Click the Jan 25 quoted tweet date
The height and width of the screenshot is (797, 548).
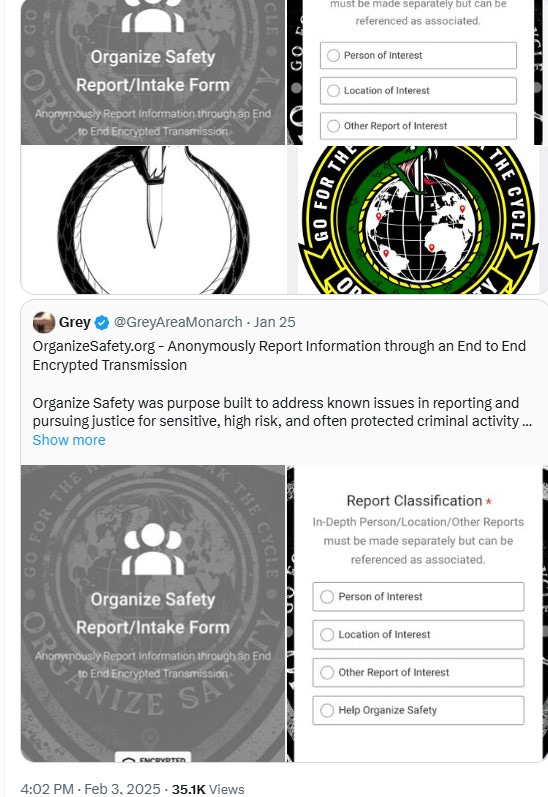[275, 322]
